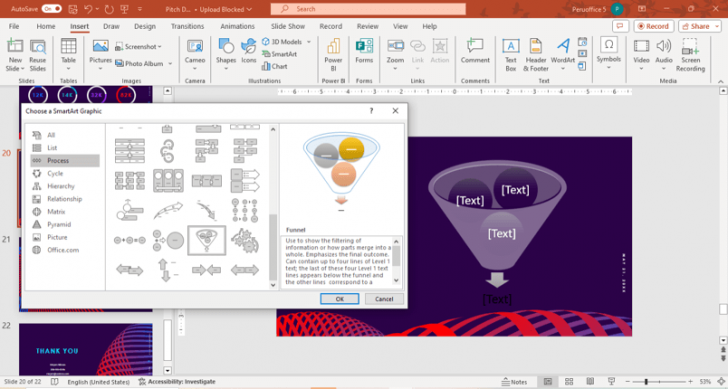Pick the Matrix category
Viewport: 728px width, 389px height.
point(65,212)
